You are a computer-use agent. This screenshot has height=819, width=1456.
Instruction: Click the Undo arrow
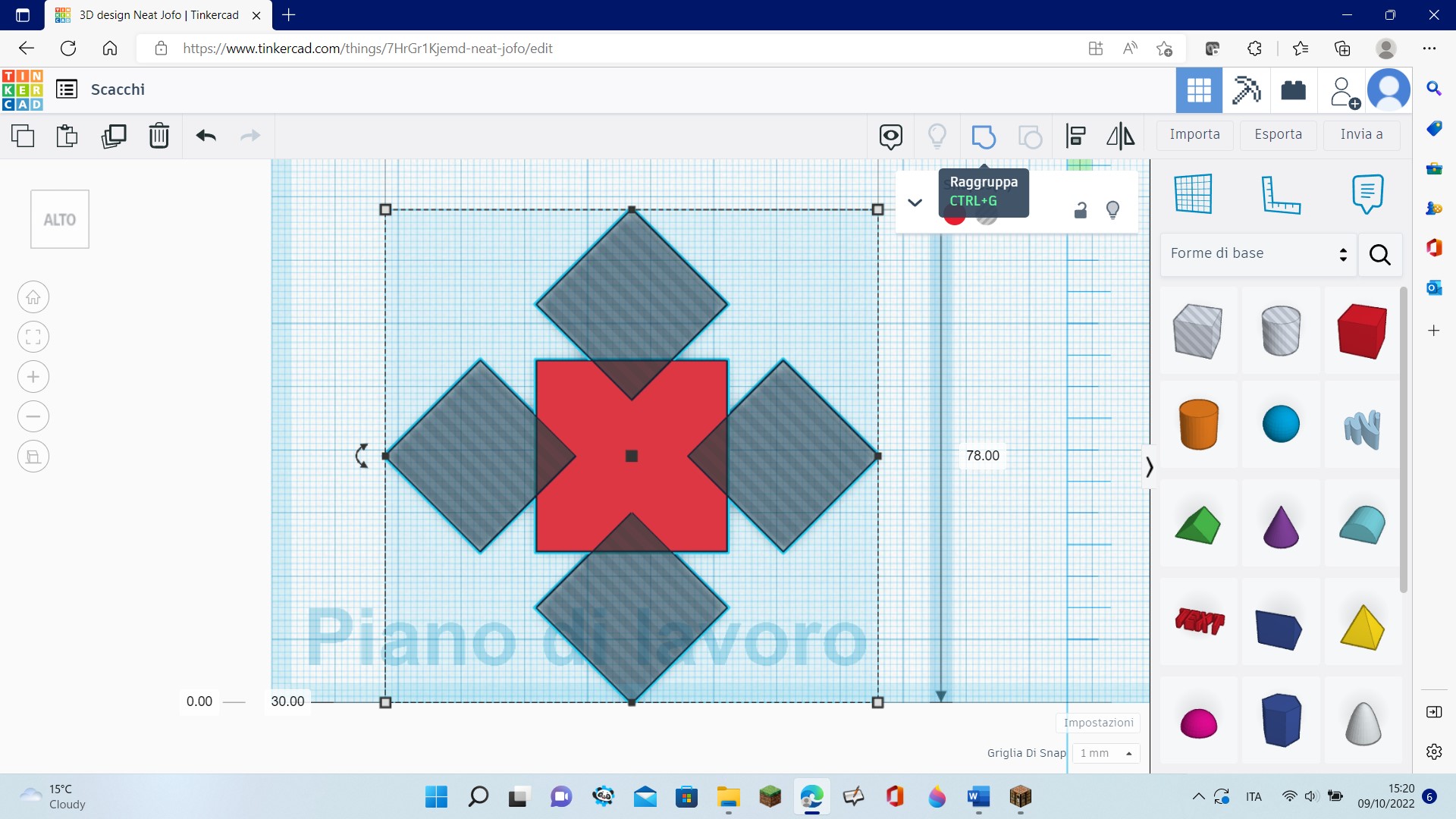click(206, 136)
